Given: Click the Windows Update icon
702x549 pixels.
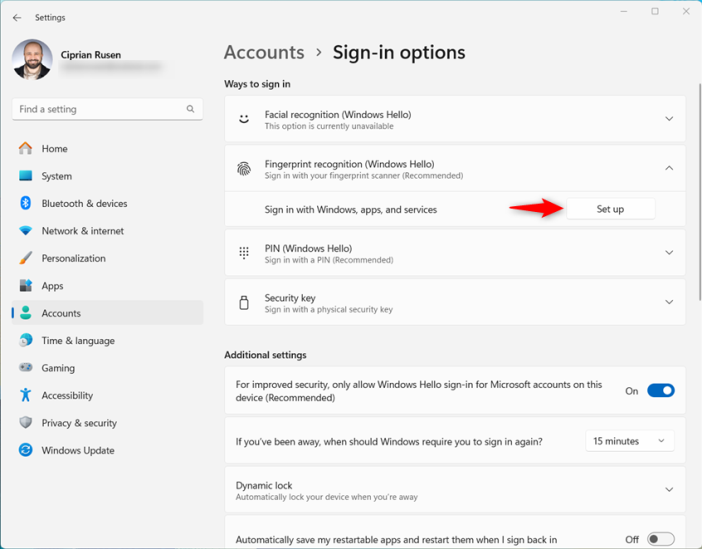Looking at the screenshot, I should click(x=26, y=450).
